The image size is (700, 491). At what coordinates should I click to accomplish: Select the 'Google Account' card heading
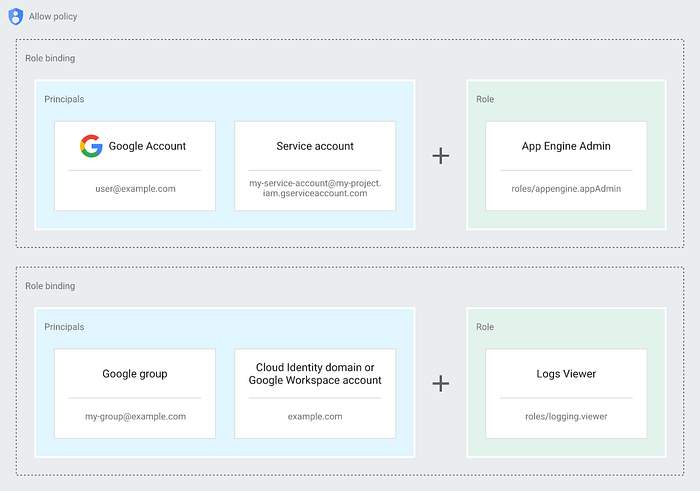tap(147, 146)
